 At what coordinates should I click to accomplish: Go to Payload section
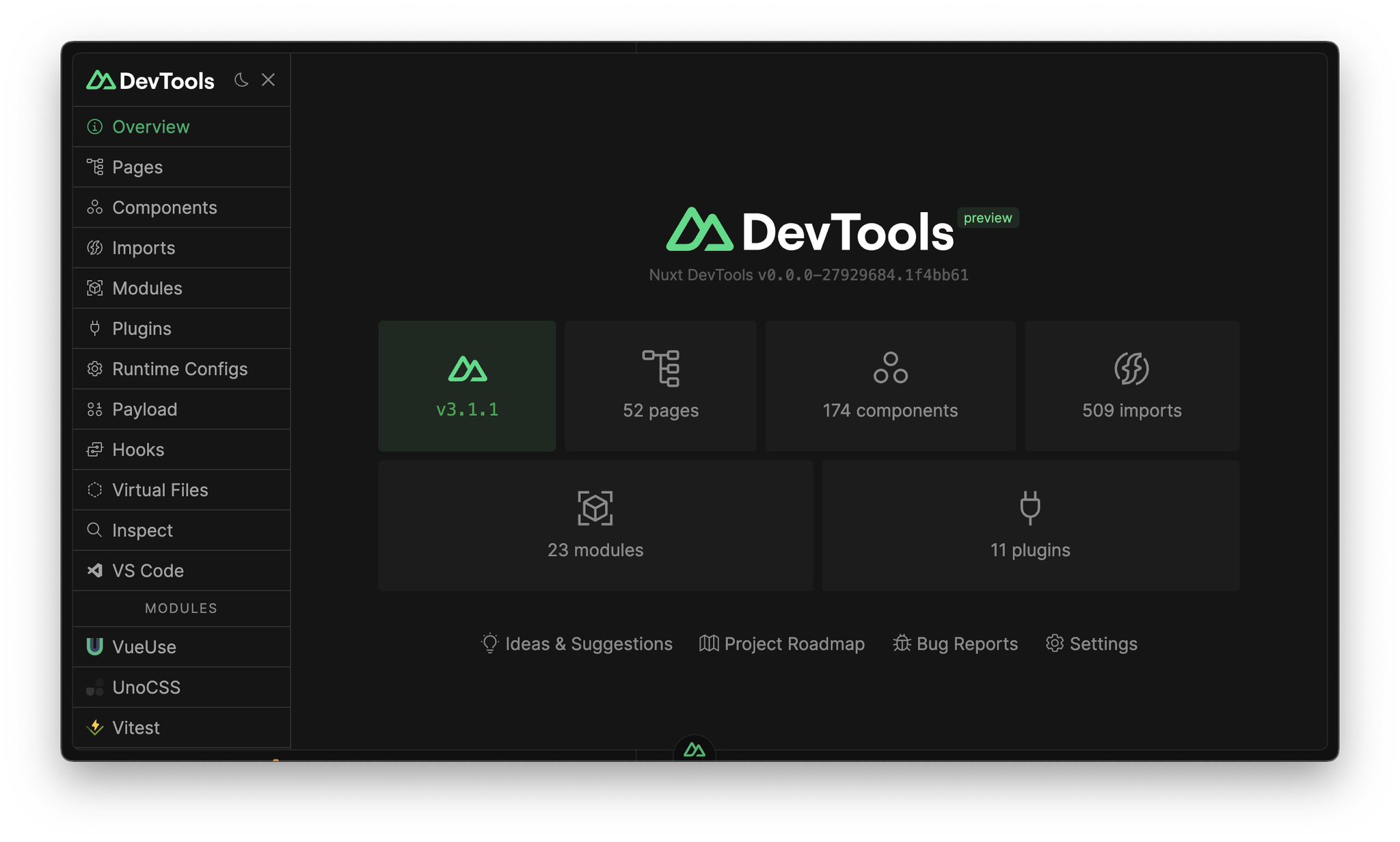[144, 409]
